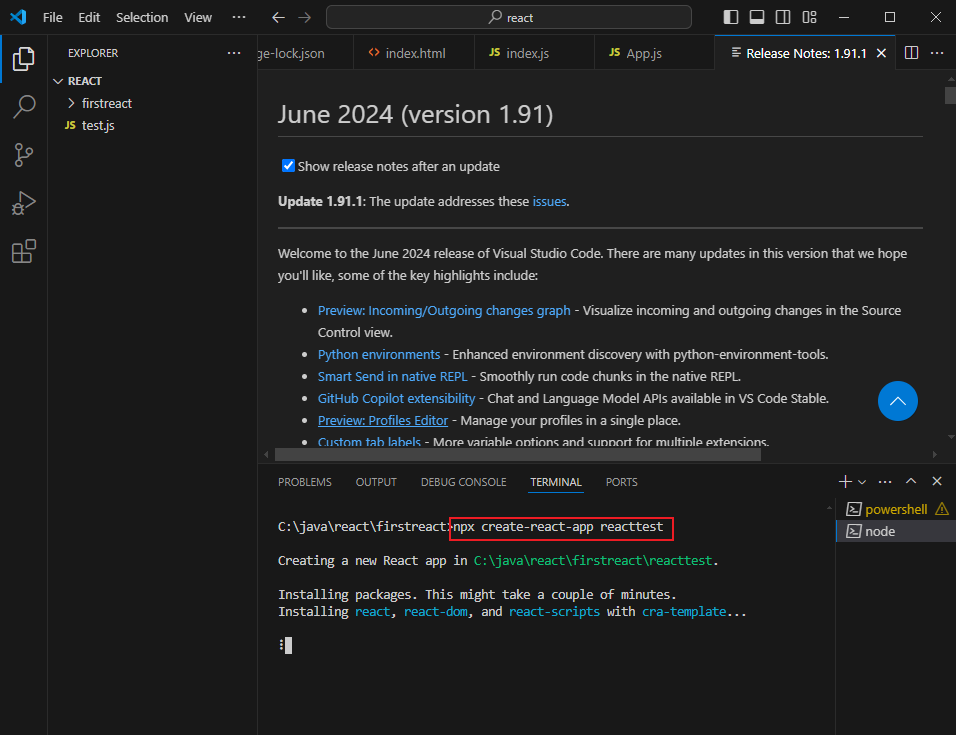Click the powershell warning triangle icon
Viewport: 956px width, 735px height.
[x=942, y=509]
